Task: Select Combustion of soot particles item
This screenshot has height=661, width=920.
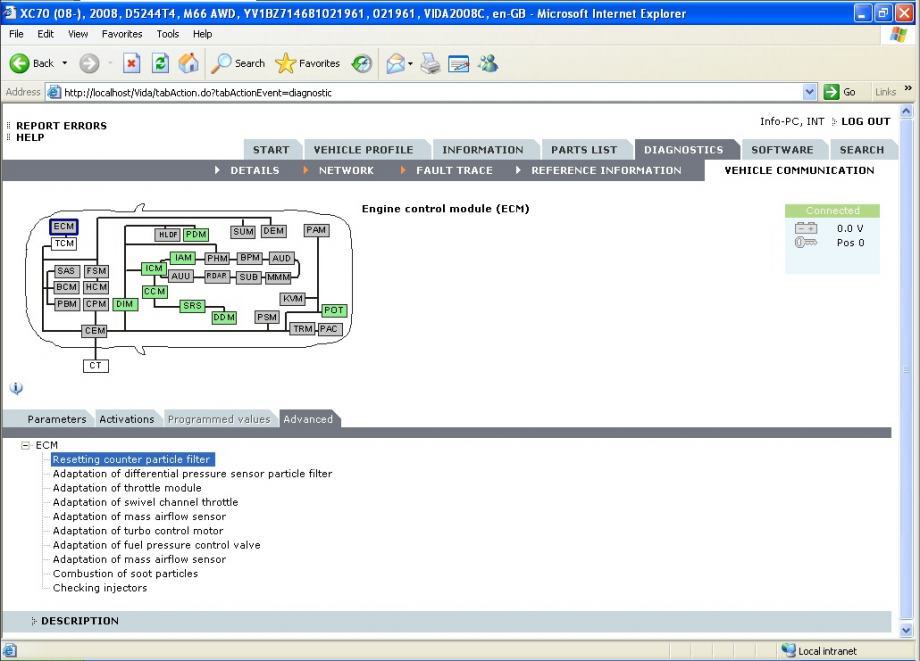Action: click(x=125, y=574)
